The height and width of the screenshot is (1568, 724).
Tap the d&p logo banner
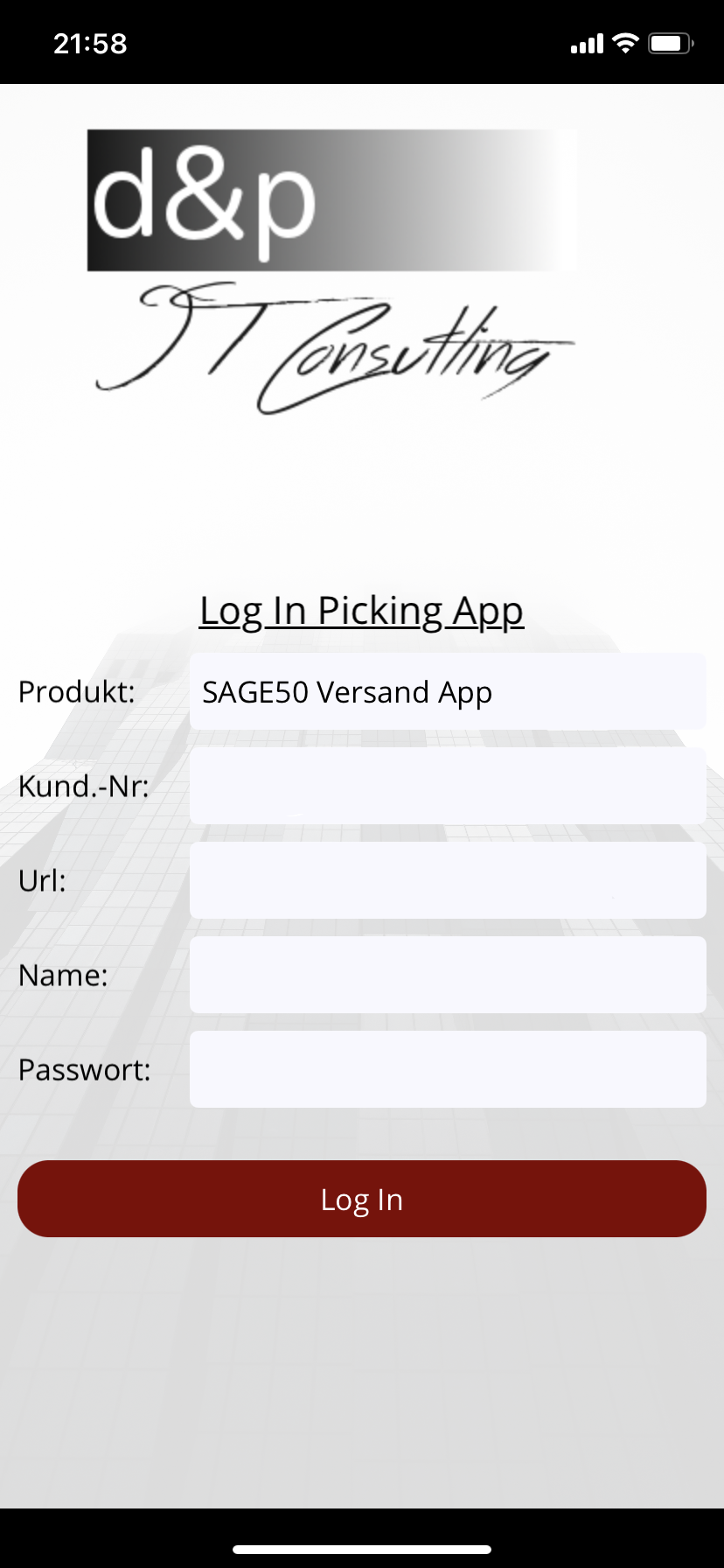point(332,200)
